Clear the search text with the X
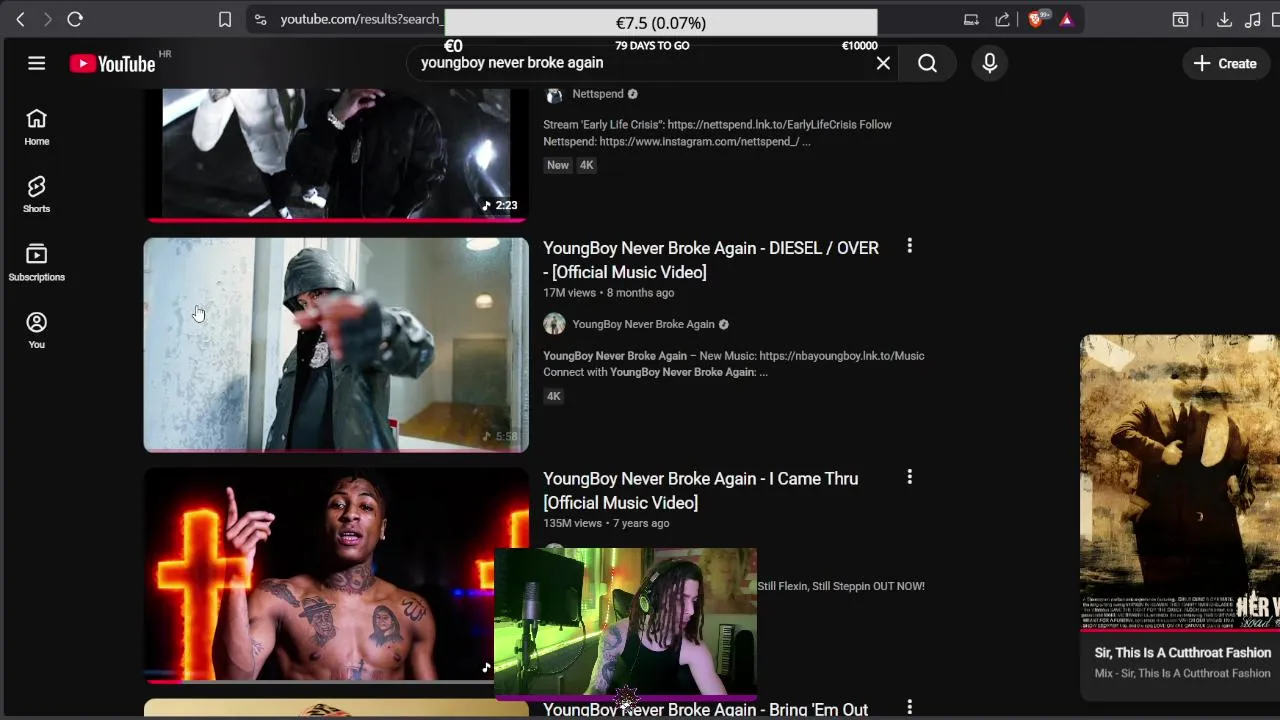Image resolution: width=1280 pixels, height=720 pixels. click(x=883, y=63)
